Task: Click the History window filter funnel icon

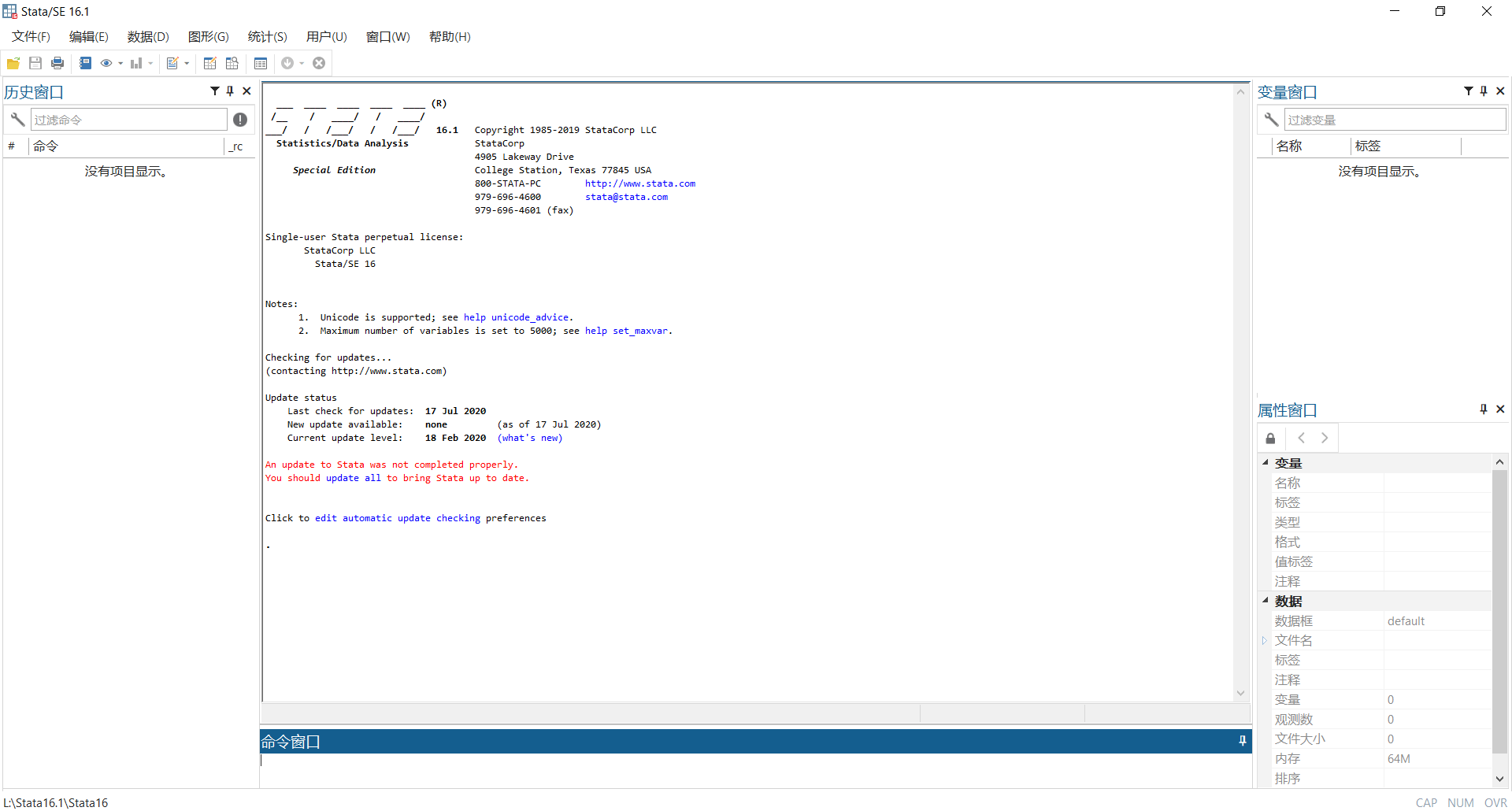Action: tap(214, 91)
